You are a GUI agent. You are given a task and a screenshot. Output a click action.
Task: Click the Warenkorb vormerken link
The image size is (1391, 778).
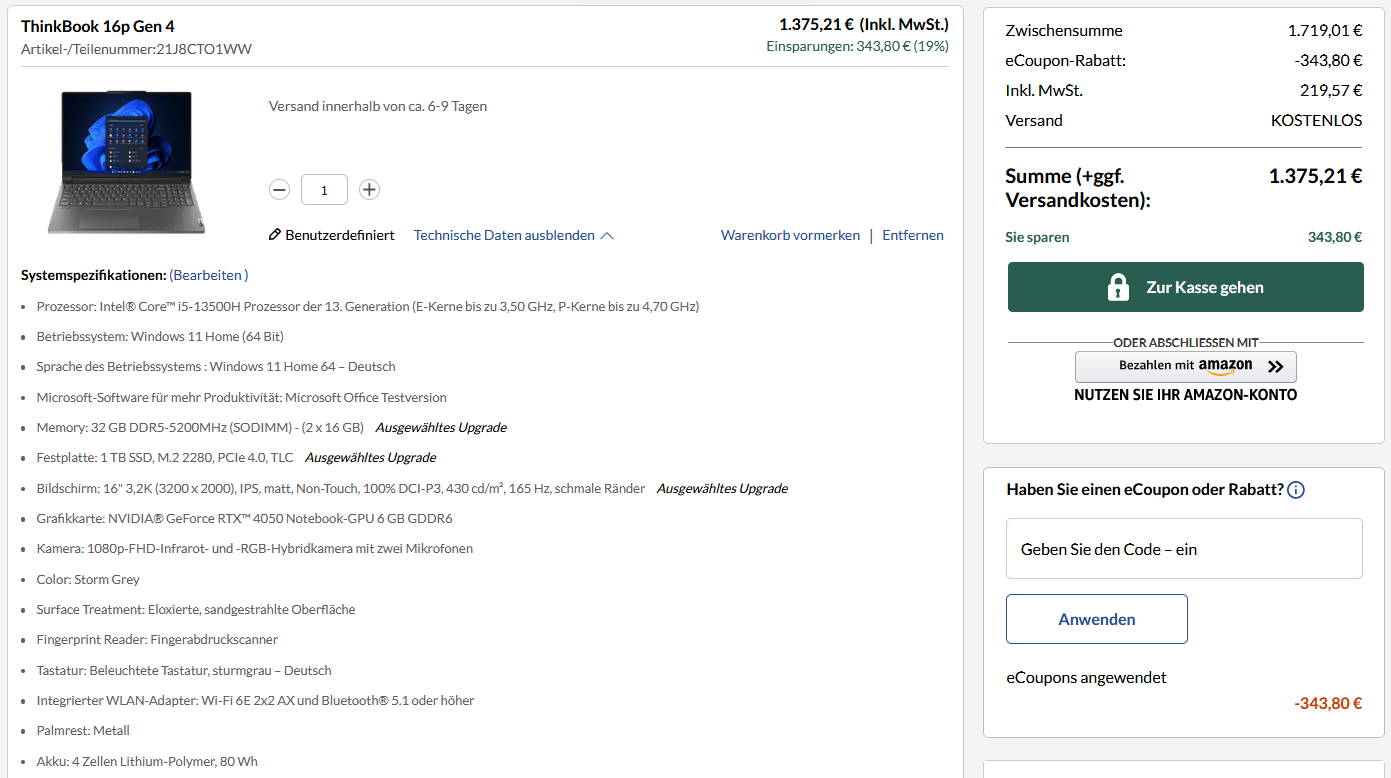[x=790, y=235]
